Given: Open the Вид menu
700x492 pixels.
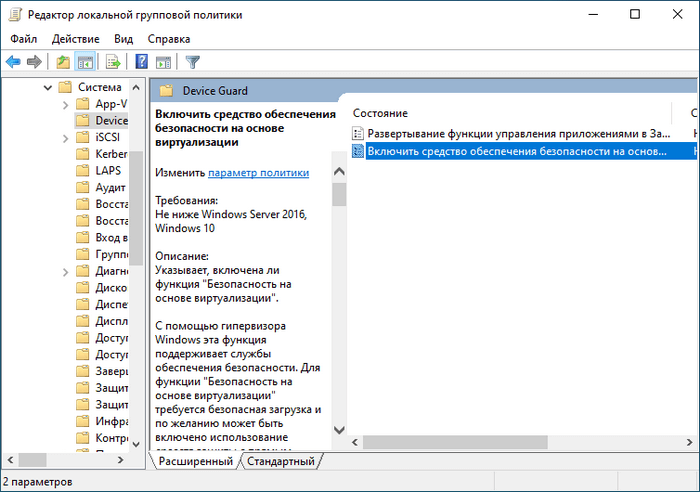Looking at the screenshot, I should tap(123, 39).
